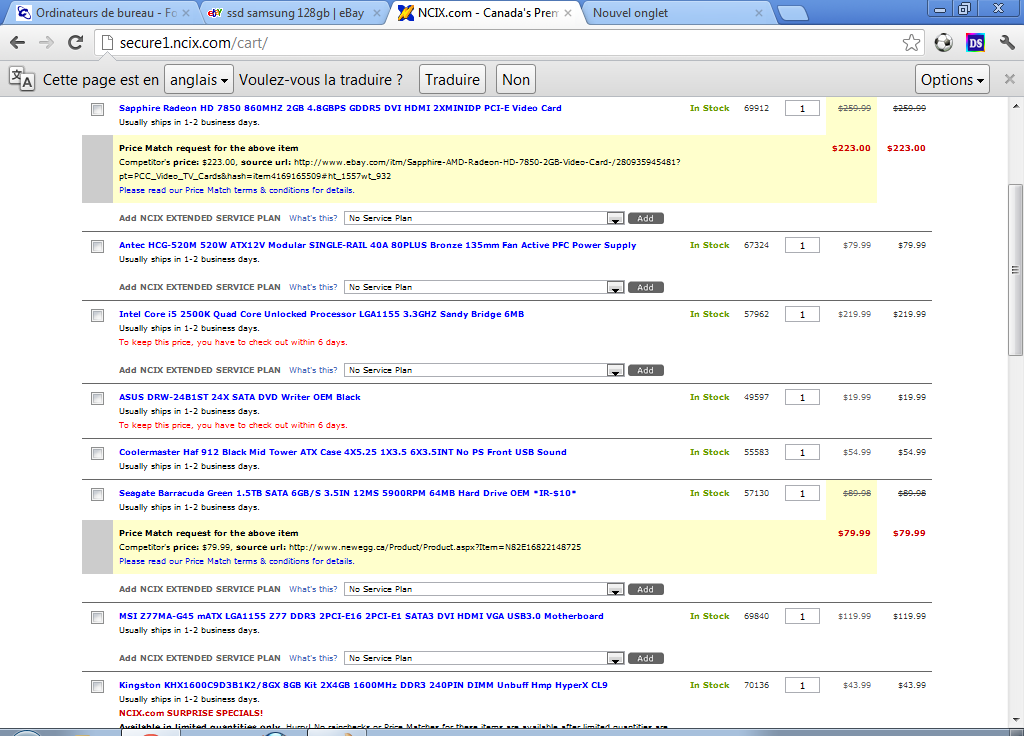Image resolution: width=1024 pixels, height=736 pixels.
Task: Open Chrome's wrench menu
Action: coord(1007,43)
